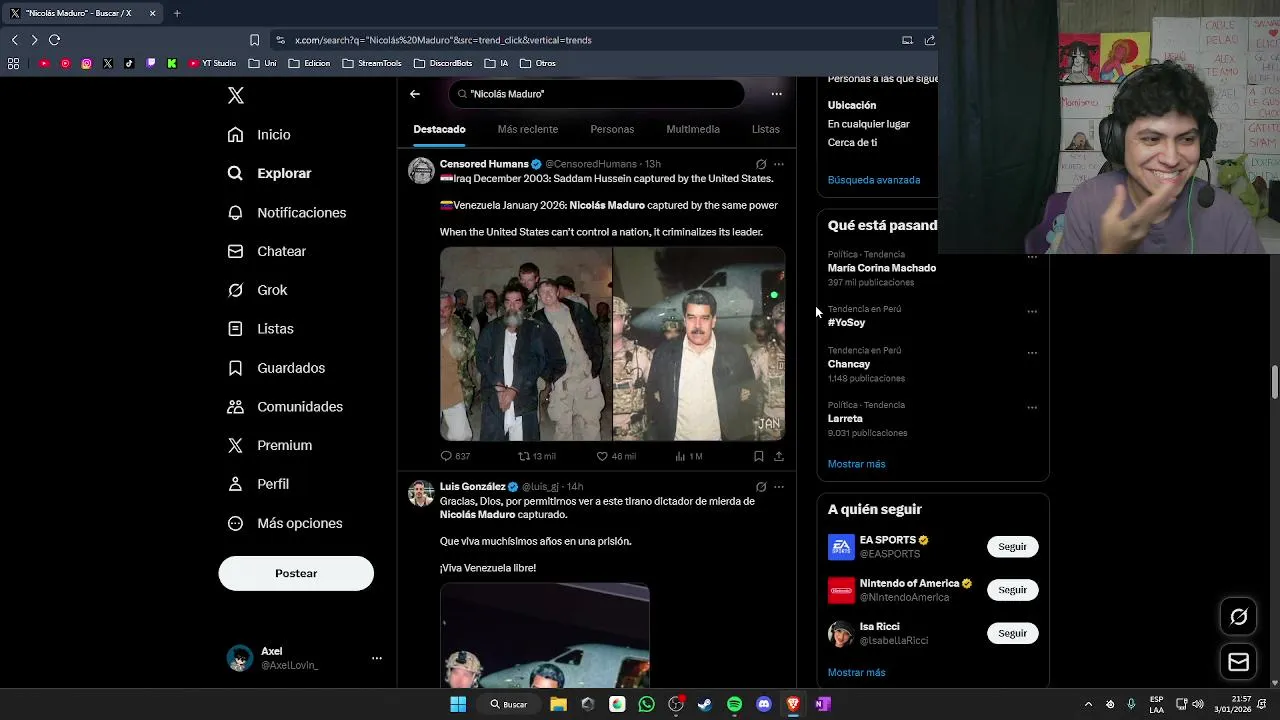Viewport: 1280px width, 720px height.
Task: Open the Saddam Hussein capture image
Action: pos(526,344)
